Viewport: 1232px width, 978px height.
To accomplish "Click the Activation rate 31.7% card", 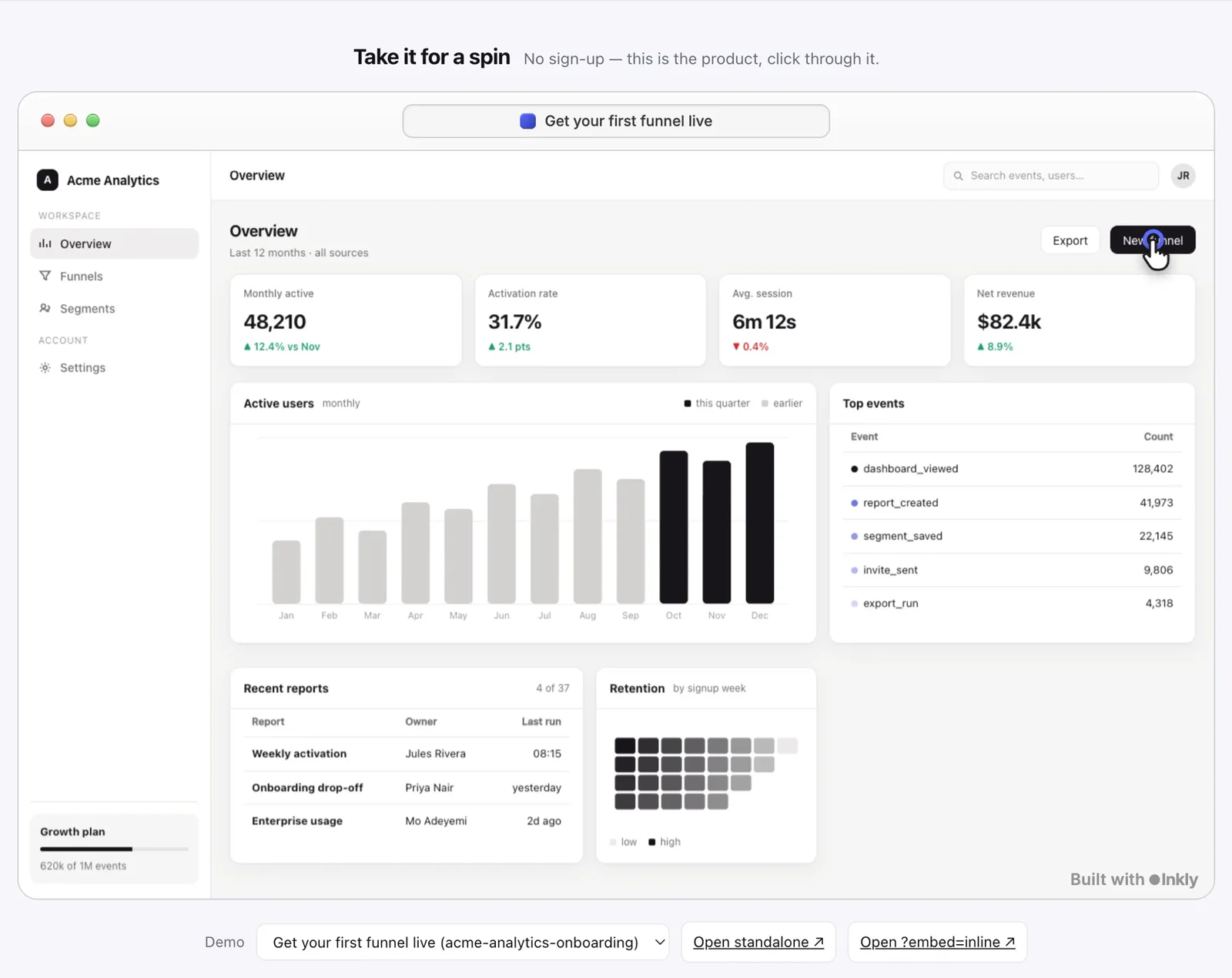I will pos(590,320).
